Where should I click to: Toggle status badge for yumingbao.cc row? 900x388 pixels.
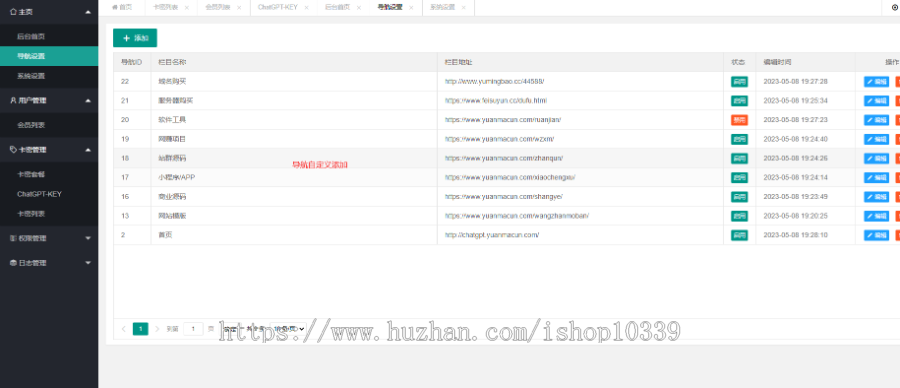(x=739, y=82)
